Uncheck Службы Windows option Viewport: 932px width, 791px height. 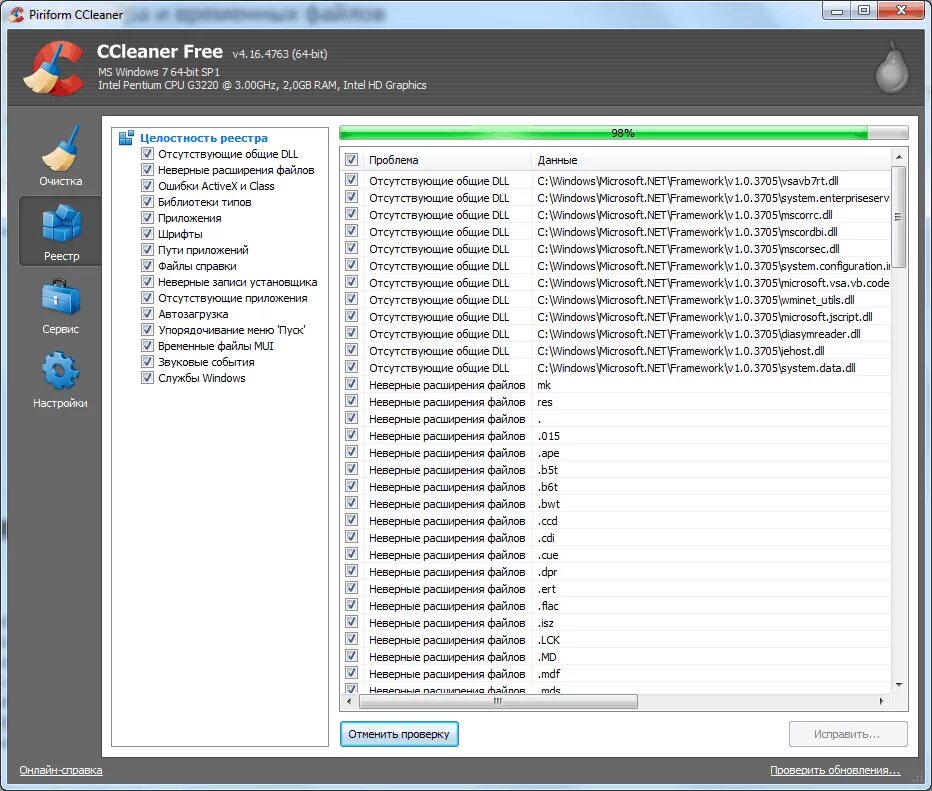[x=147, y=378]
